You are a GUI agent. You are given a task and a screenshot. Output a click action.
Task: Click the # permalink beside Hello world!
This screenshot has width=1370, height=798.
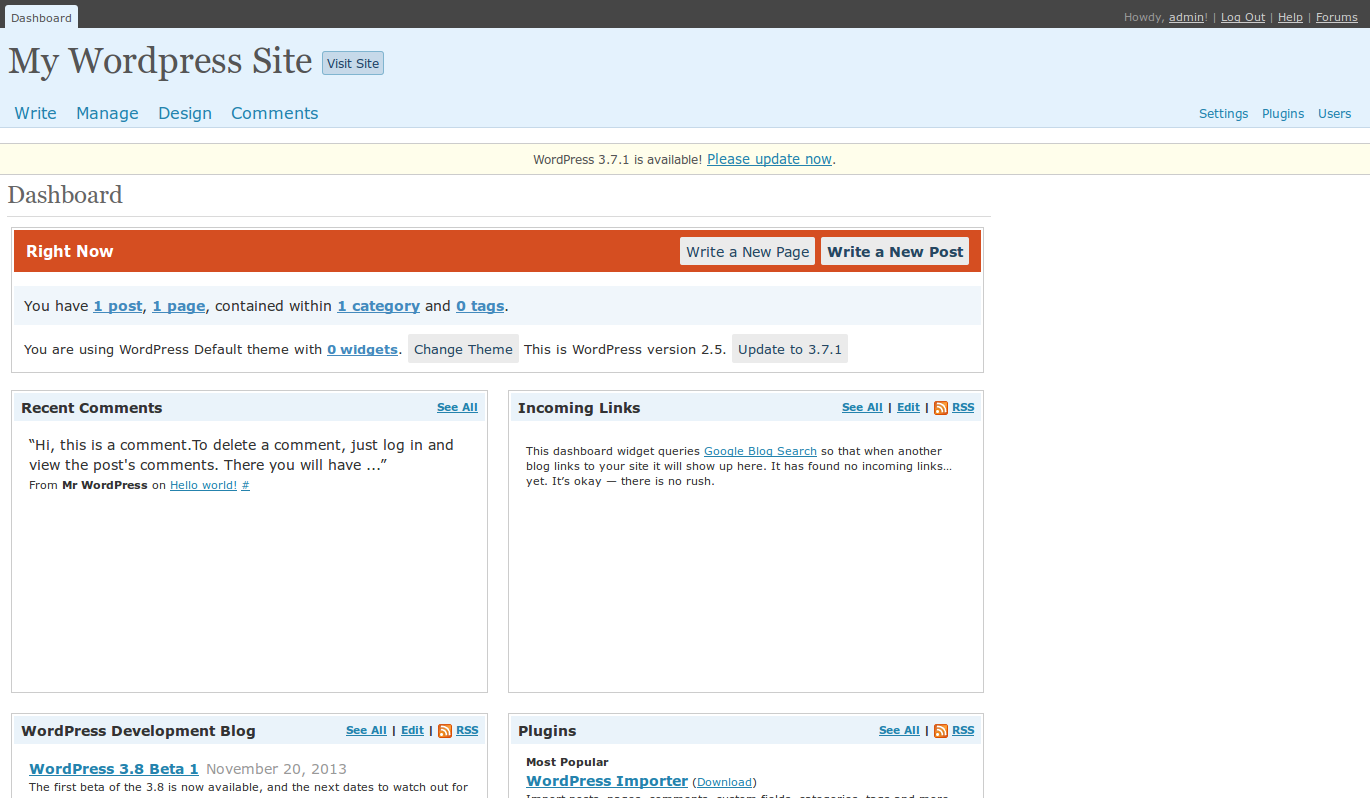(x=246, y=485)
